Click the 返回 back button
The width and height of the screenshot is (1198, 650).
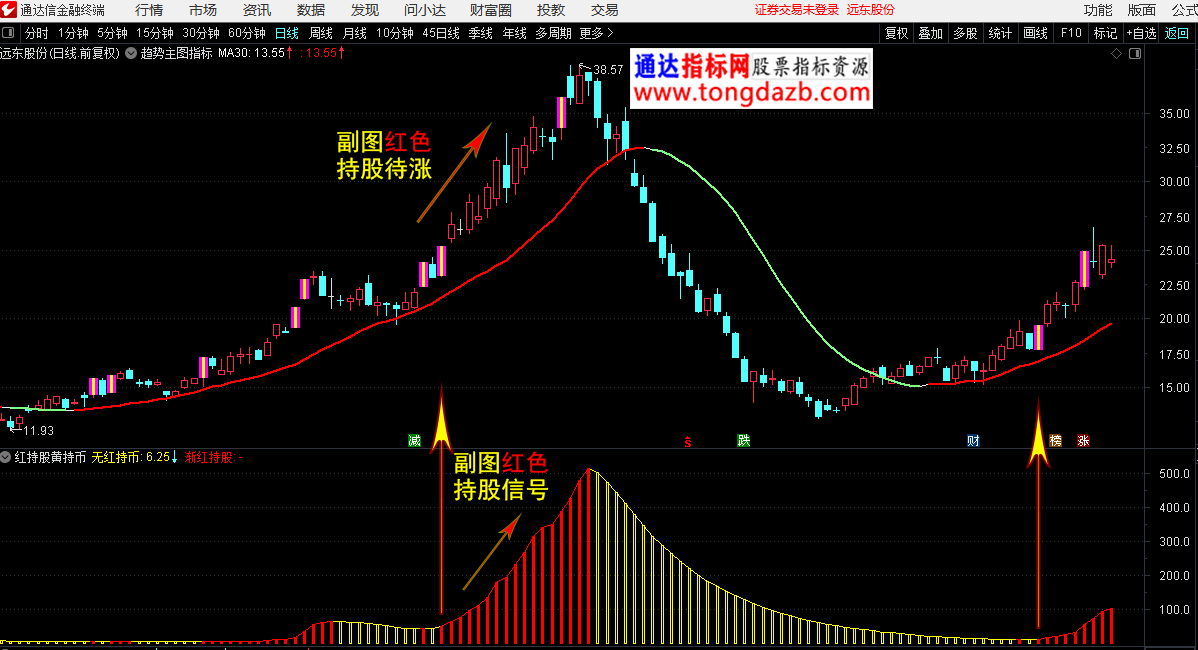(x=1177, y=33)
